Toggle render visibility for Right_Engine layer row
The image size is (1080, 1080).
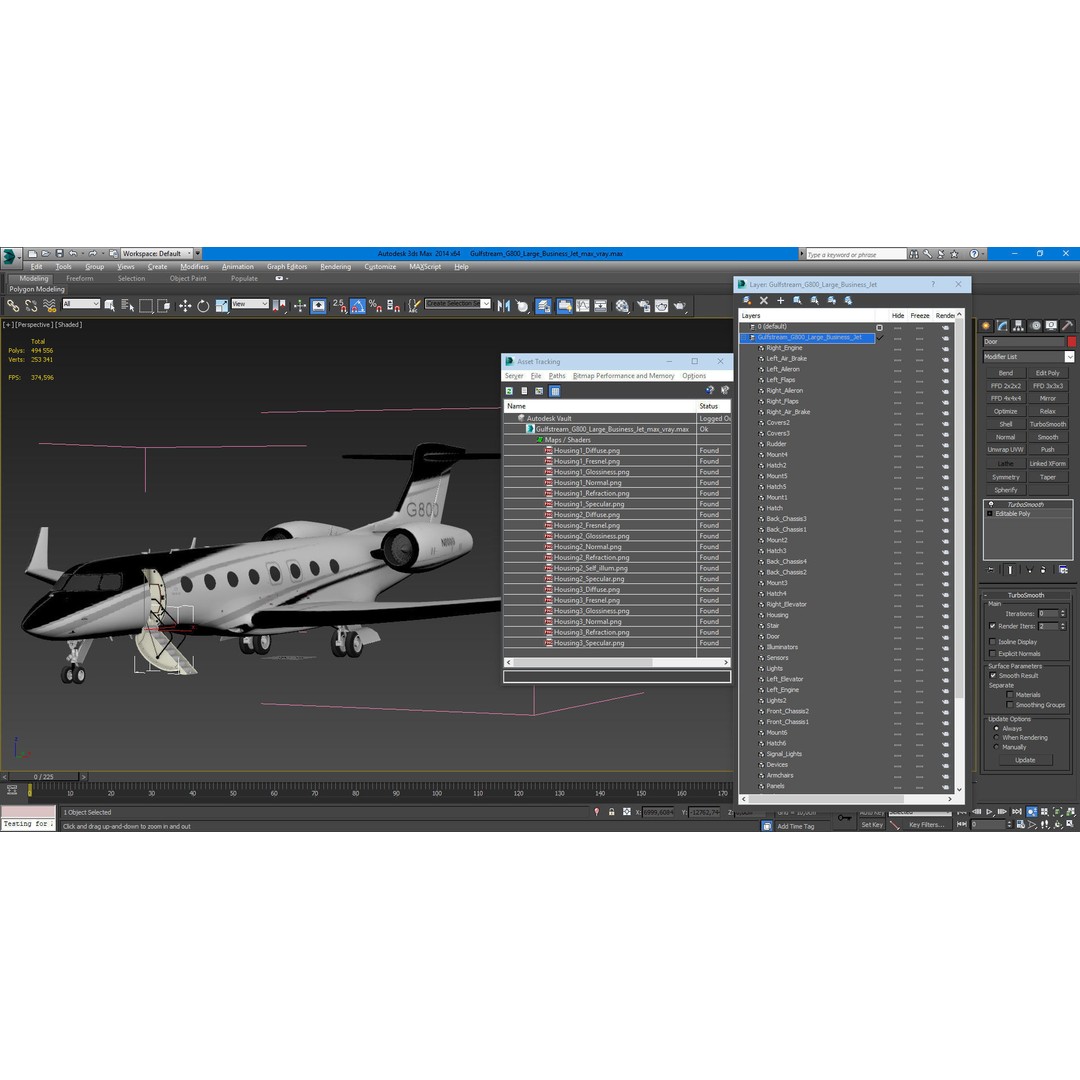click(945, 349)
